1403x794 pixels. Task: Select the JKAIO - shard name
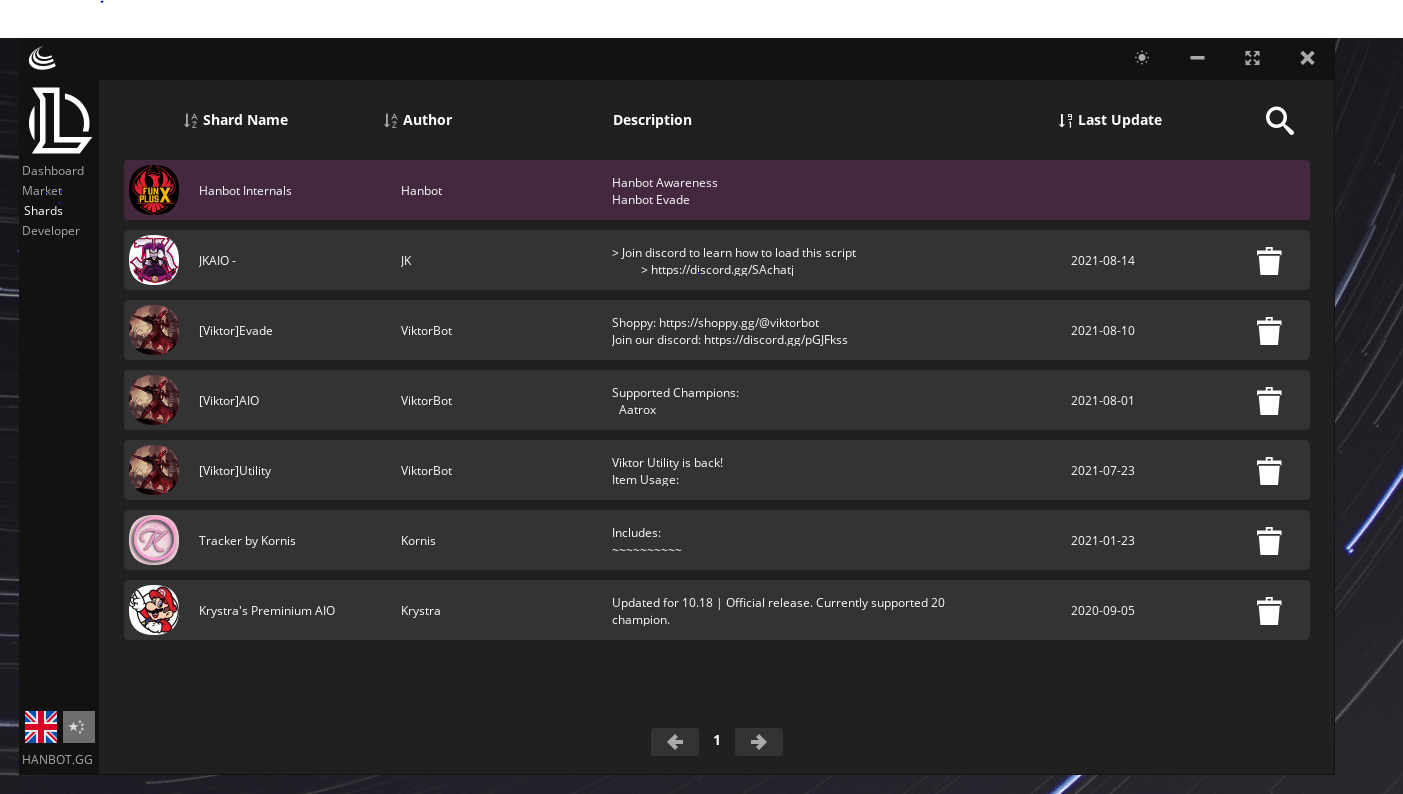point(217,261)
